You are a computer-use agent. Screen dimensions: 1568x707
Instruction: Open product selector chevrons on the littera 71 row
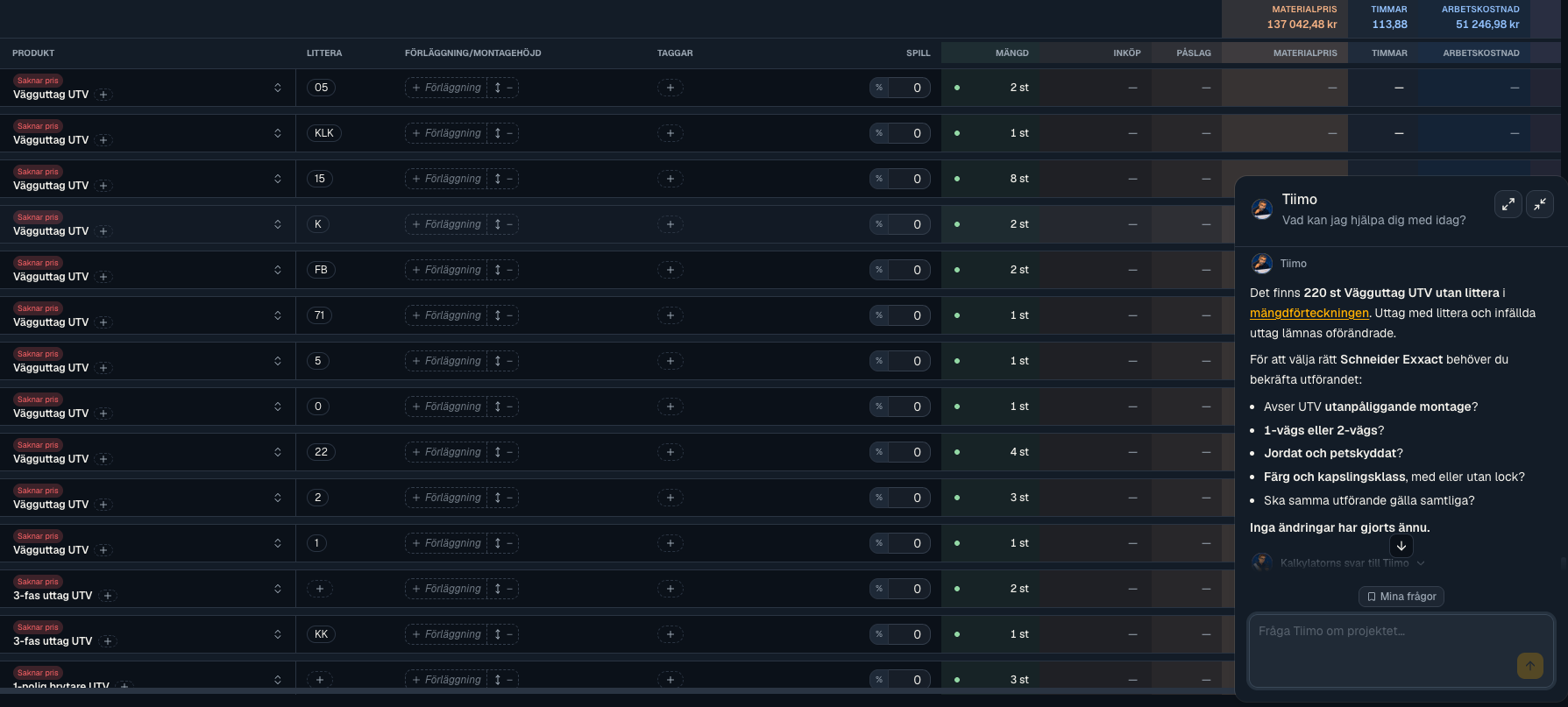[x=278, y=315]
